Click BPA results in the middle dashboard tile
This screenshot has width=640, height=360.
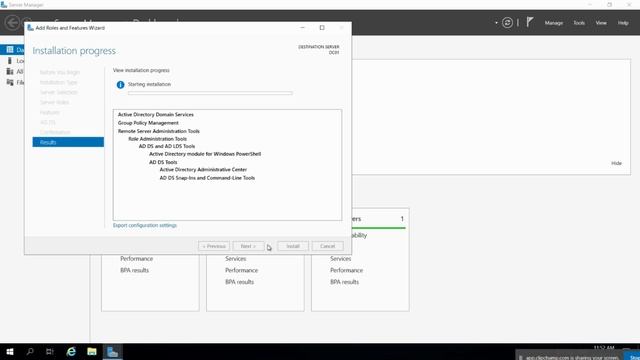pos(240,282)
